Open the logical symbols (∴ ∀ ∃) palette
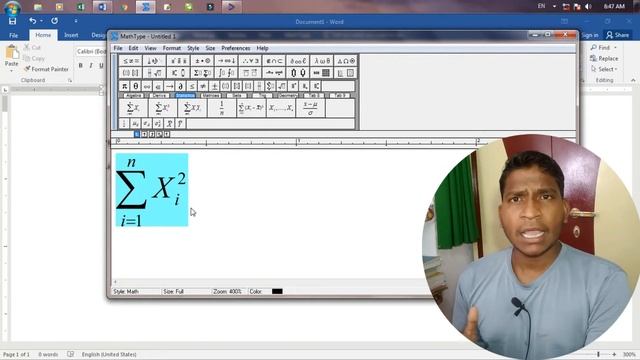 250,61
